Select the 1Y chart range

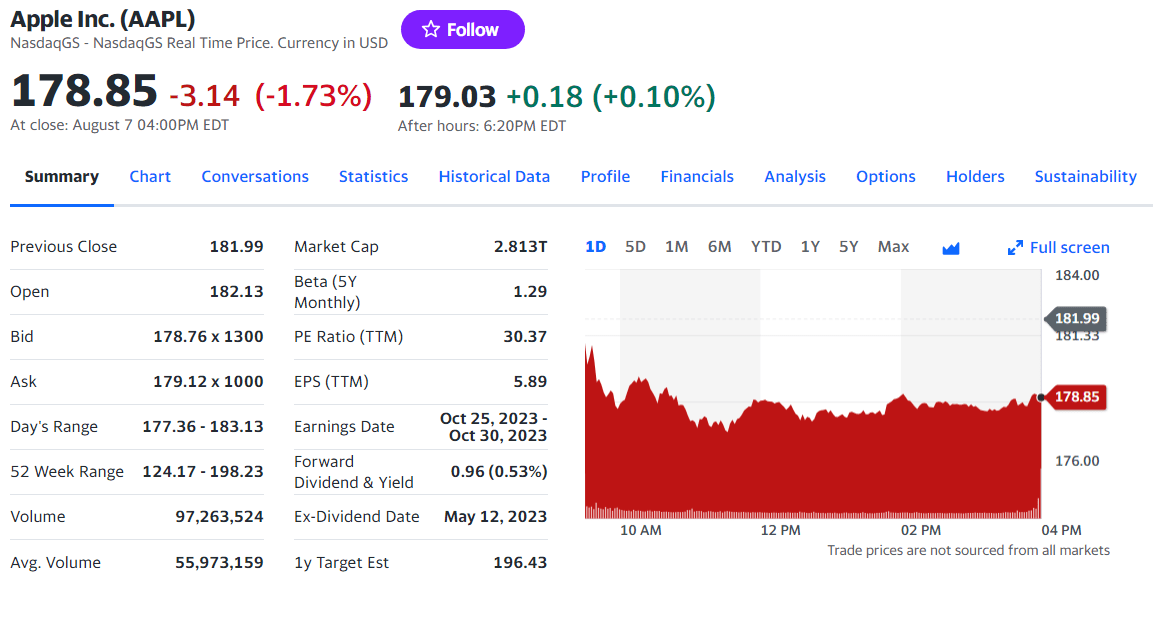coord(810,245)
